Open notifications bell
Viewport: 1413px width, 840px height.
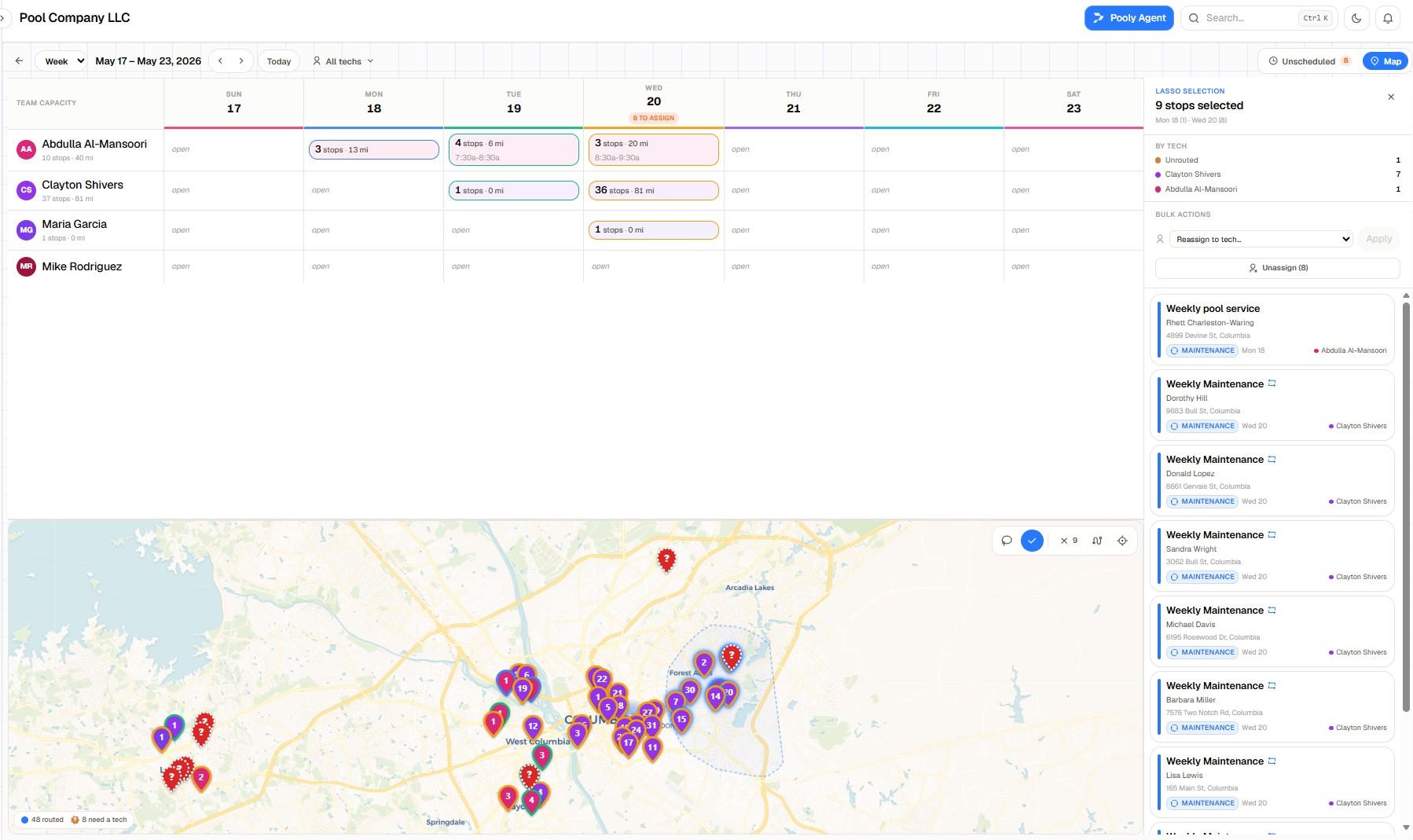[1388, 18]
